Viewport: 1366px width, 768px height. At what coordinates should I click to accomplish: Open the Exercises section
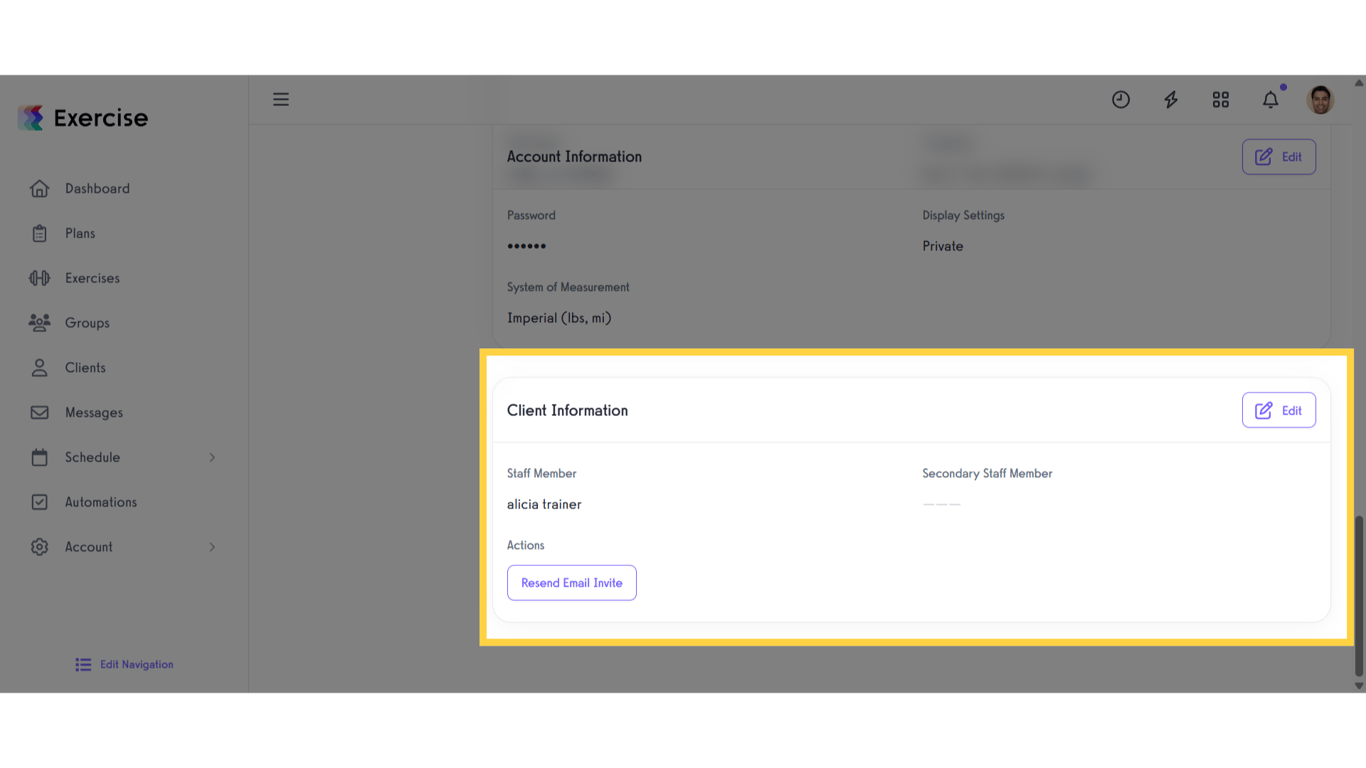pos(40,278)
